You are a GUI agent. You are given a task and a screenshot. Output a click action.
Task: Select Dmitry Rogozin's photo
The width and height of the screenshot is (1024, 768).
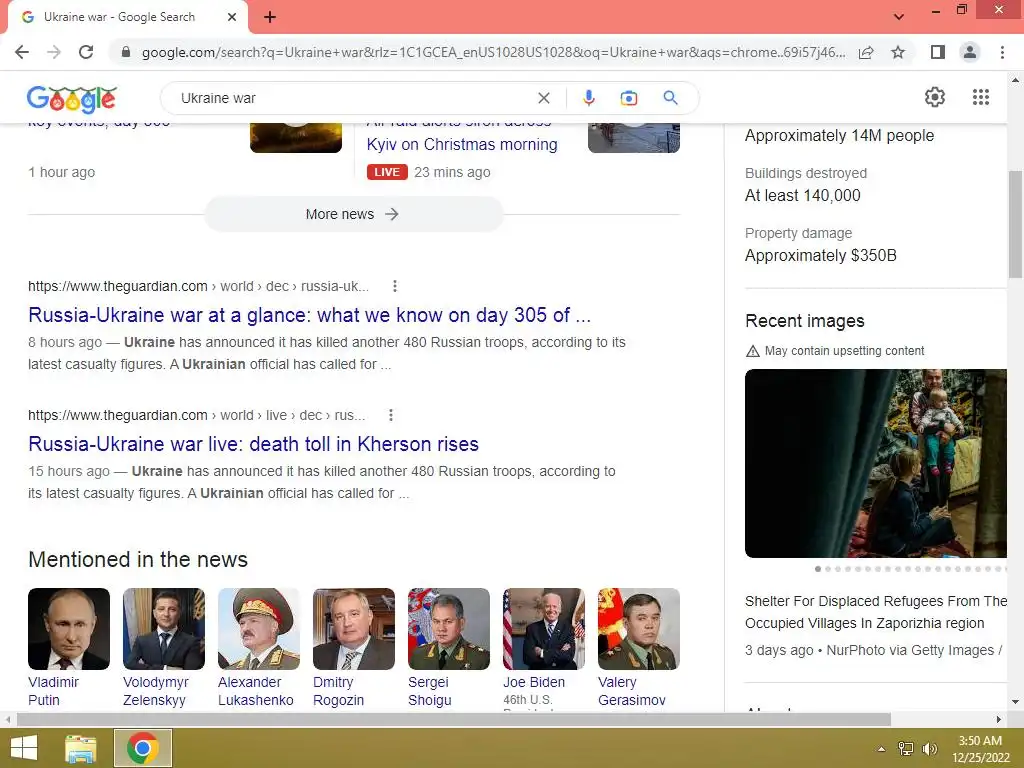354,629
